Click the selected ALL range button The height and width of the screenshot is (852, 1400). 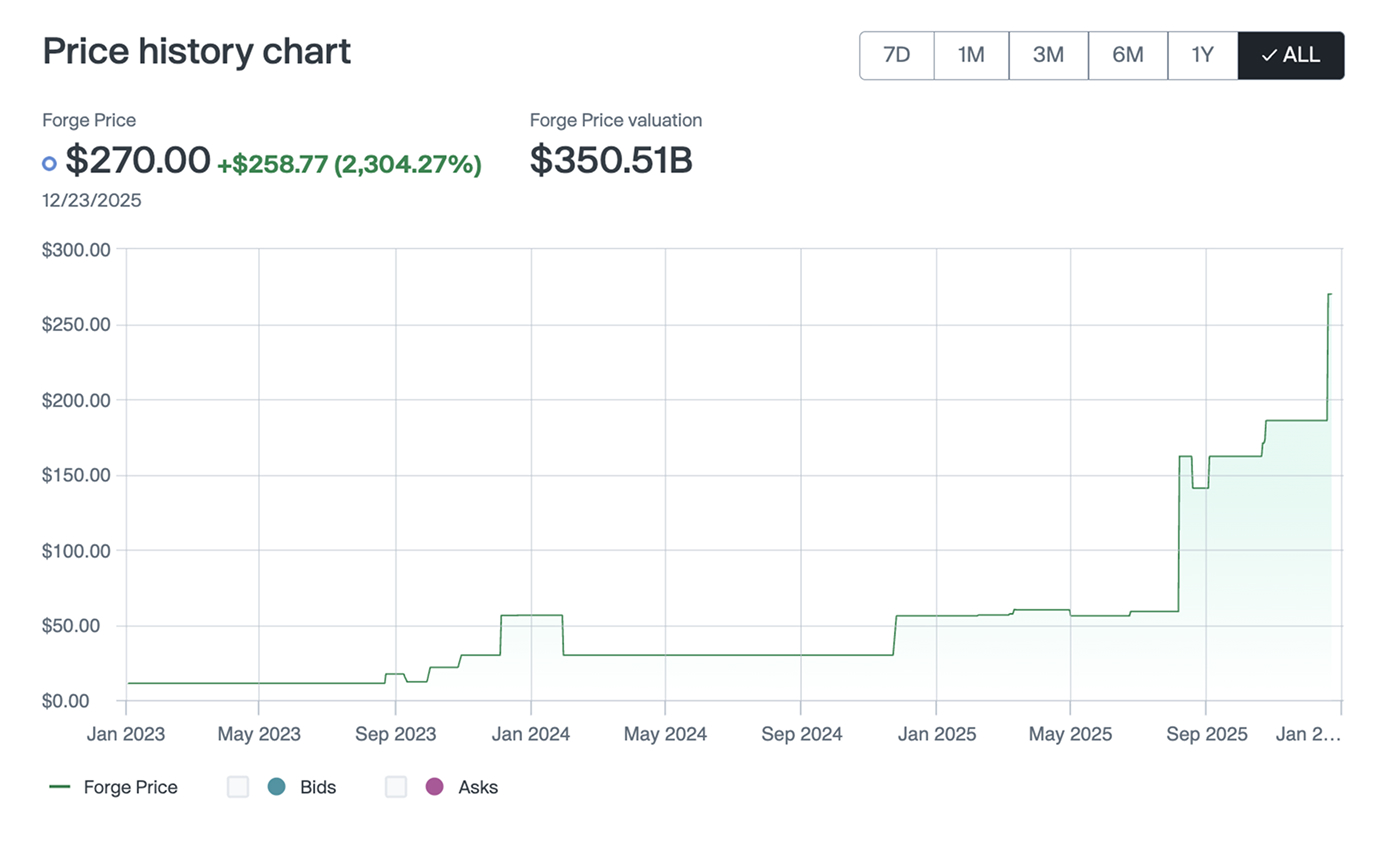1290,55
